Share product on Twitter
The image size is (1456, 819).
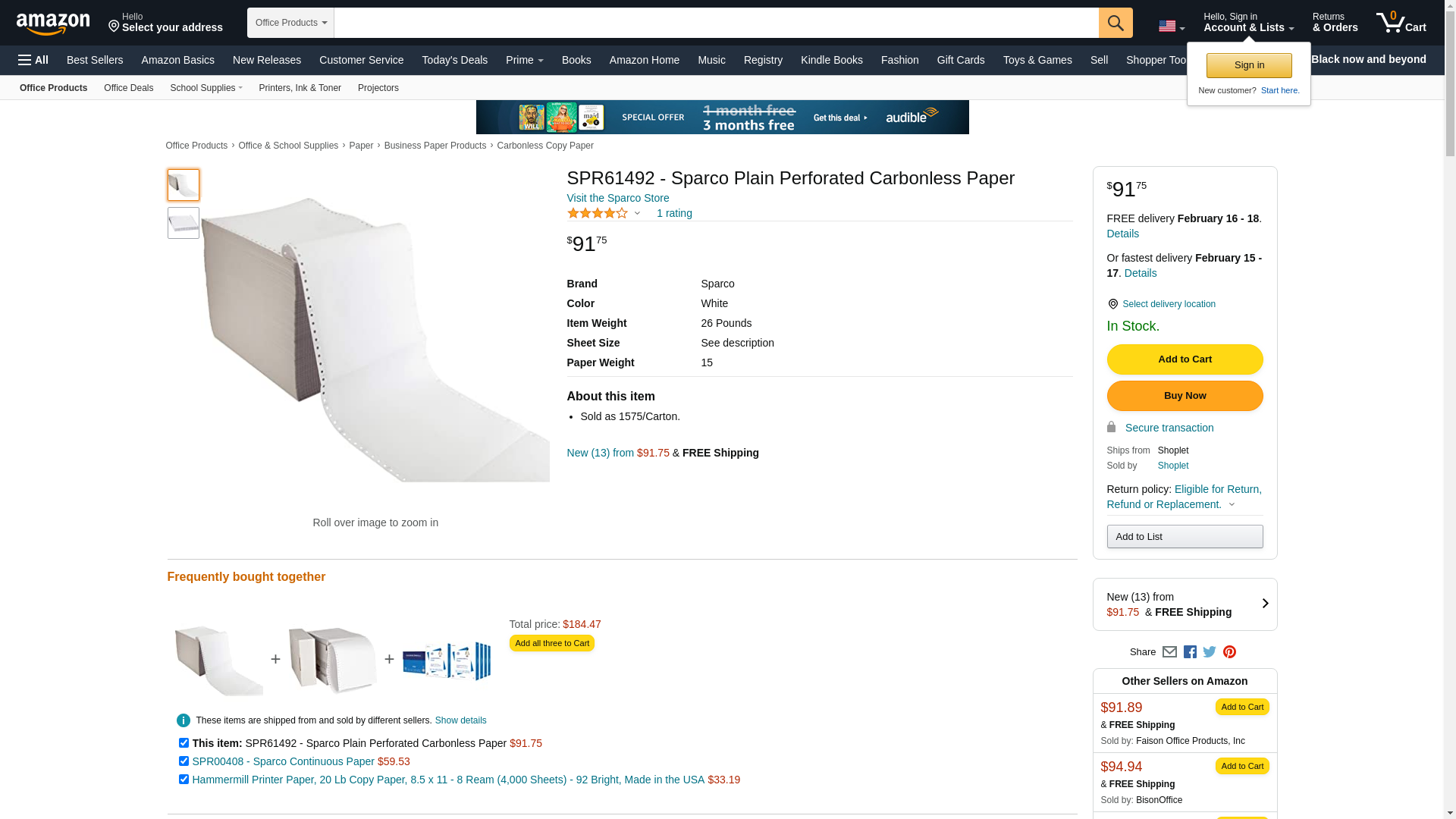pyautogui.click(x=1210, y=652)
